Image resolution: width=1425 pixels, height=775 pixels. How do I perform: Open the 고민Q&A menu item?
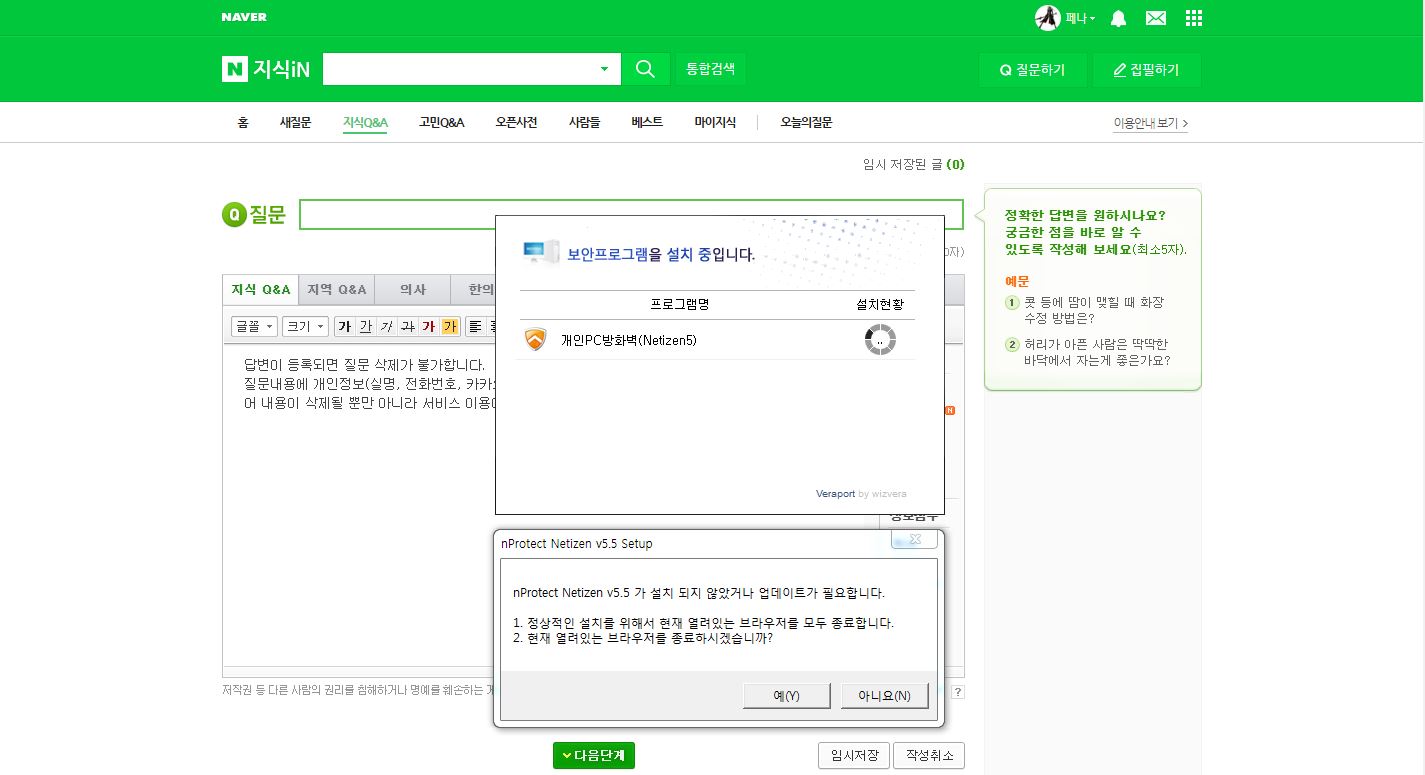coord(442,122)
